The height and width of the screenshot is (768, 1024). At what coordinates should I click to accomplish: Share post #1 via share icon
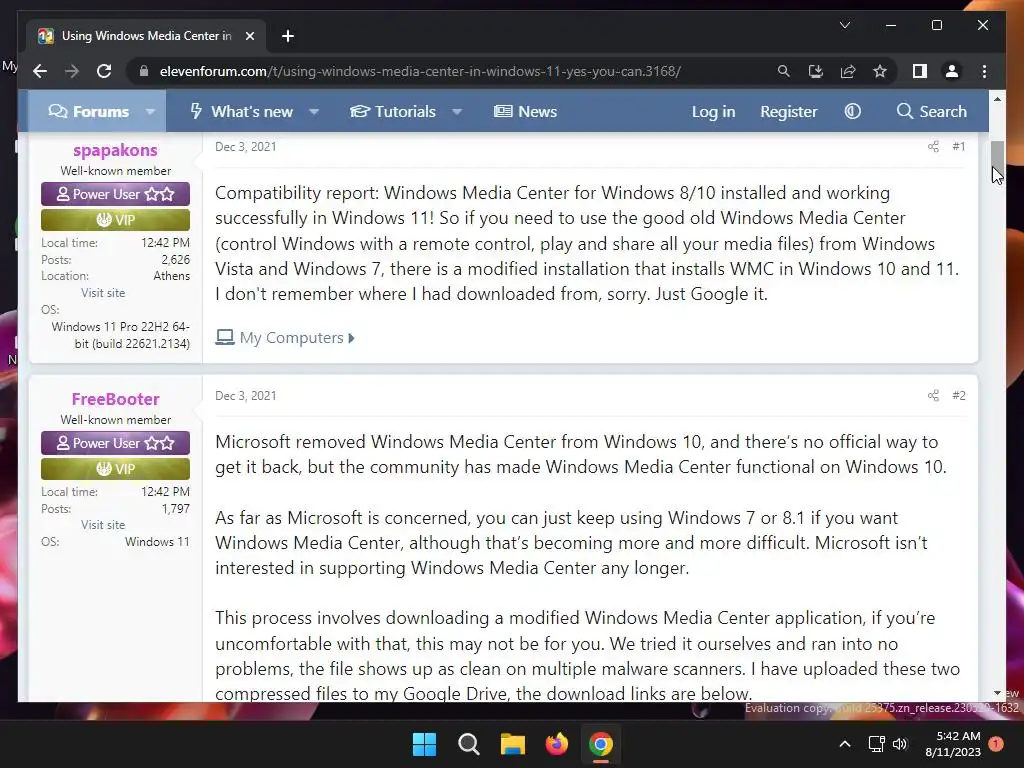(933, 146)
